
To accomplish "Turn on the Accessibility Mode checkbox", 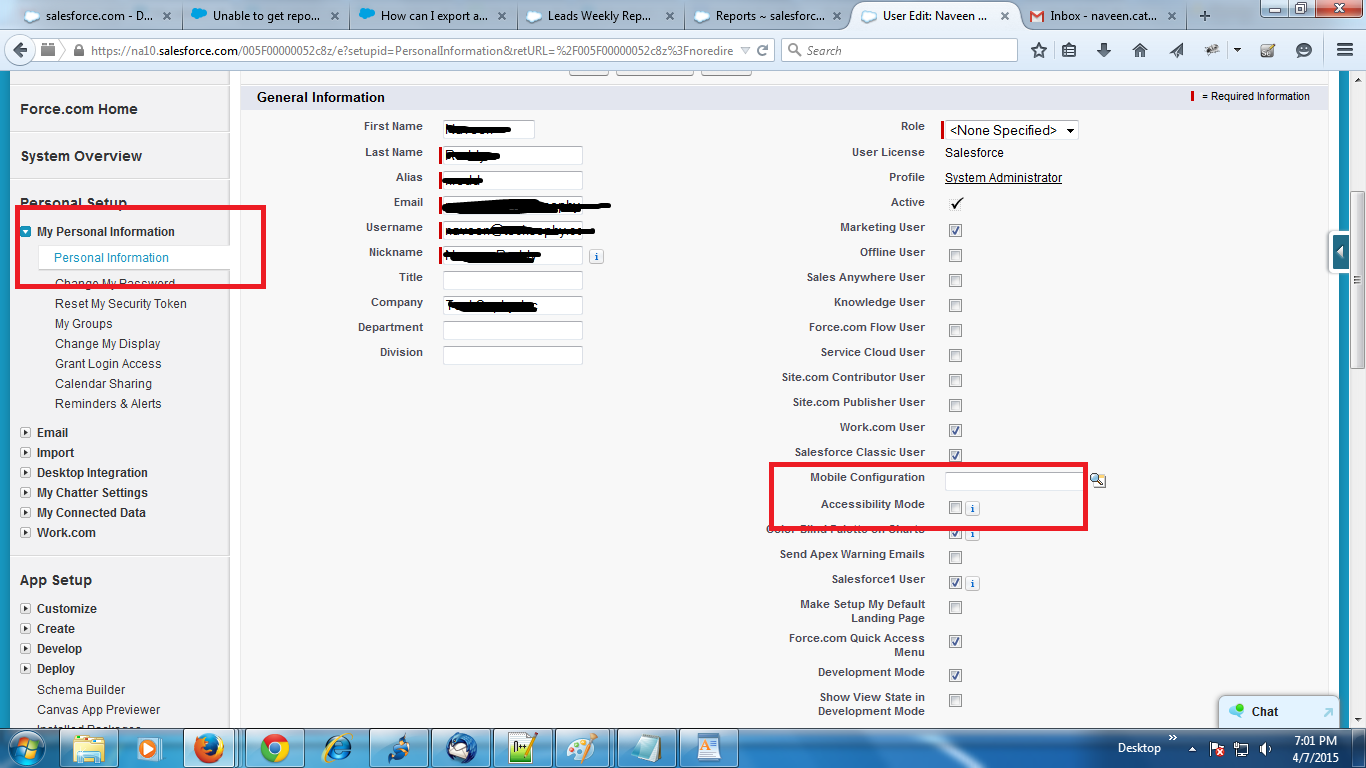I will point(955,507).
